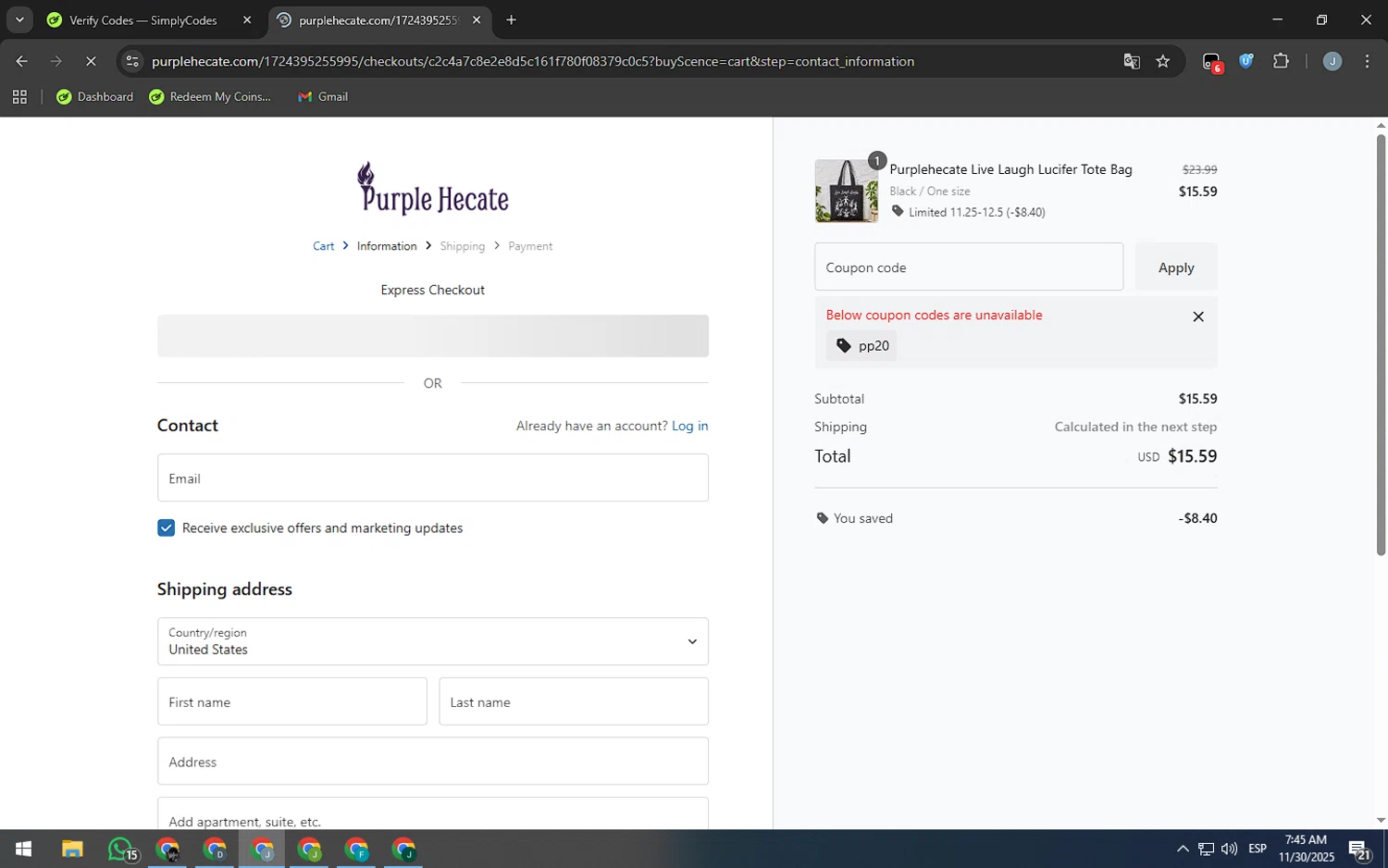This screenshot has height=868, width=1388.
Task: Dismiss the unavailable coupon codes notice
Action: [x=1198, y=316]
